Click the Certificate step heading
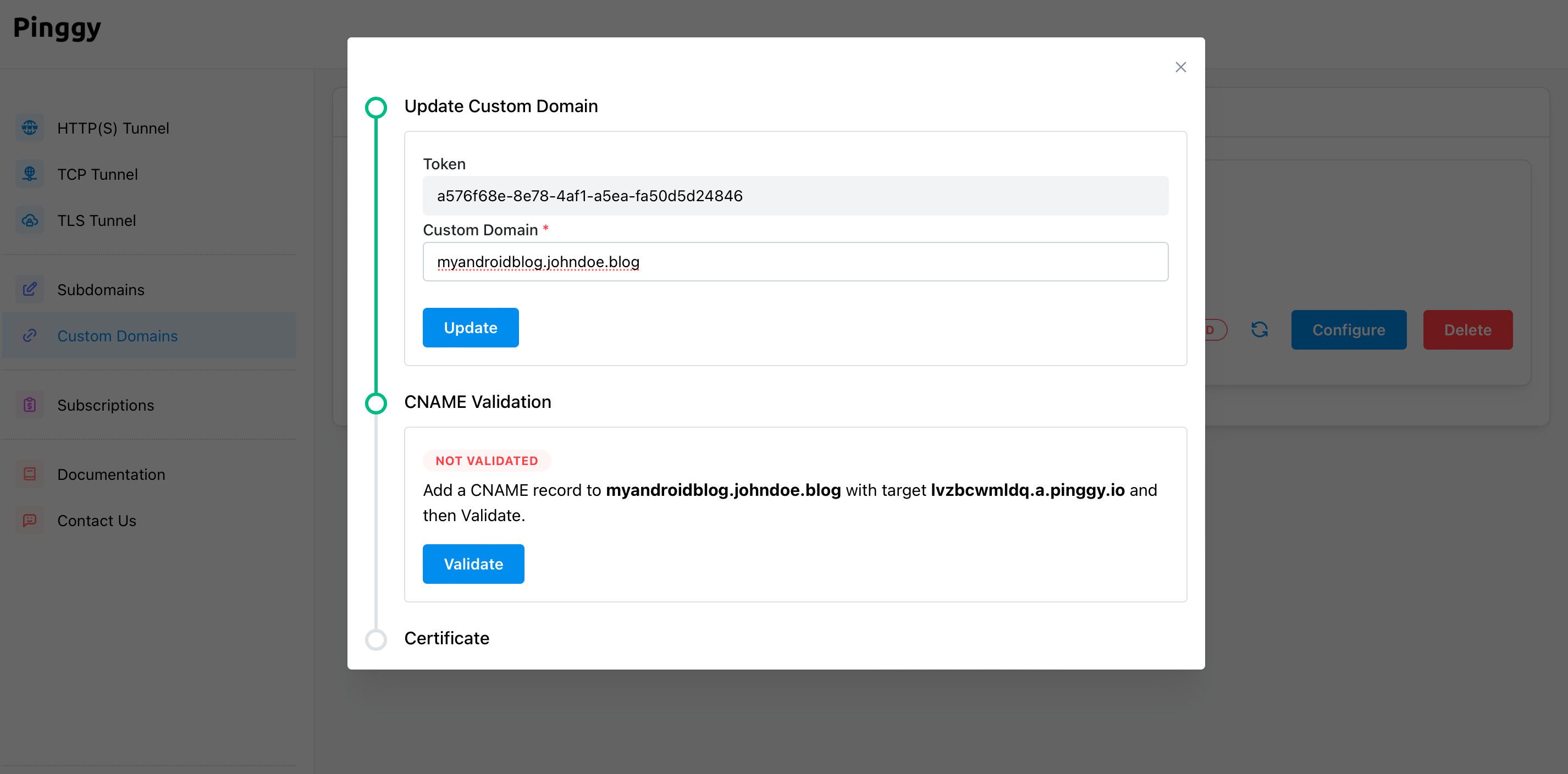This screenshot has width=1568, height=774. [446, 638]
